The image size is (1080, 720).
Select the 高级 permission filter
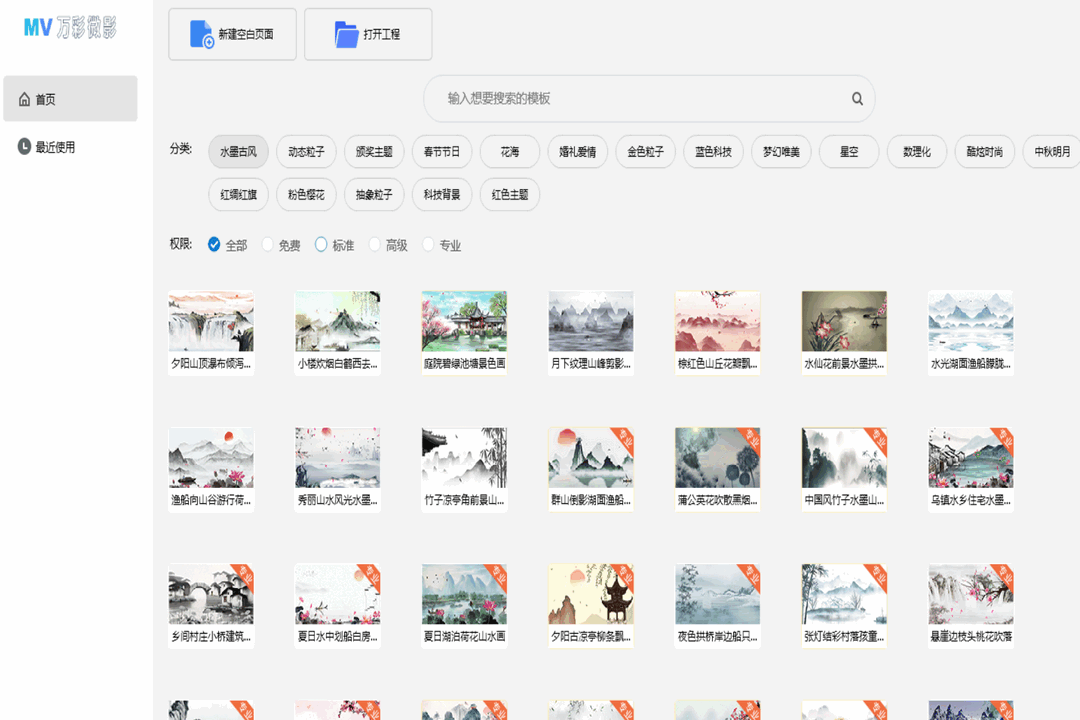pos(374,244)
